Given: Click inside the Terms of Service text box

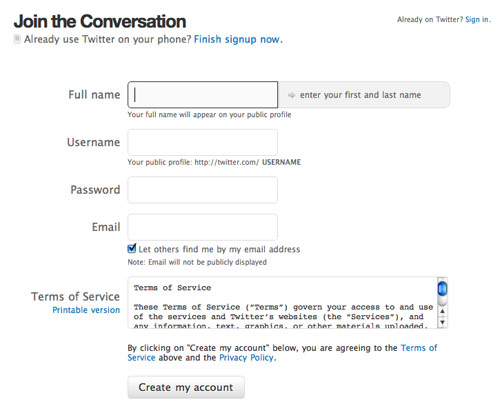Looking at the screenshot, I should coord(283,302).
